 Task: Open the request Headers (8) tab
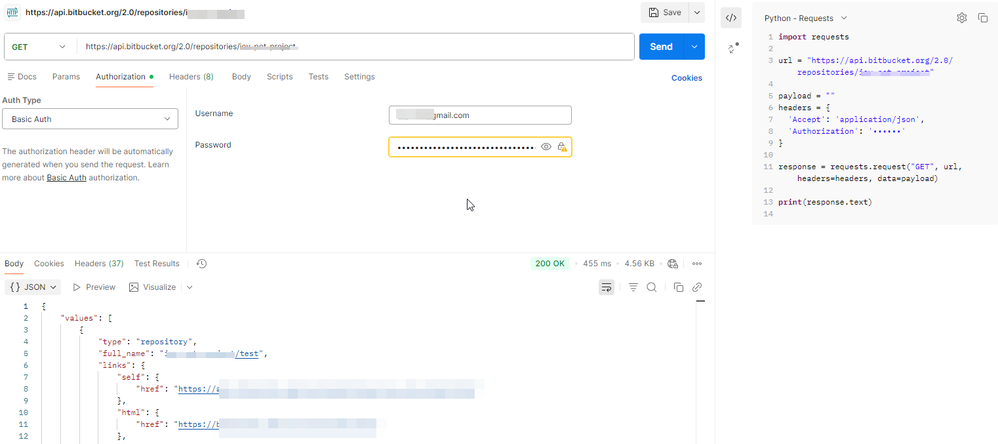[191, 76]
